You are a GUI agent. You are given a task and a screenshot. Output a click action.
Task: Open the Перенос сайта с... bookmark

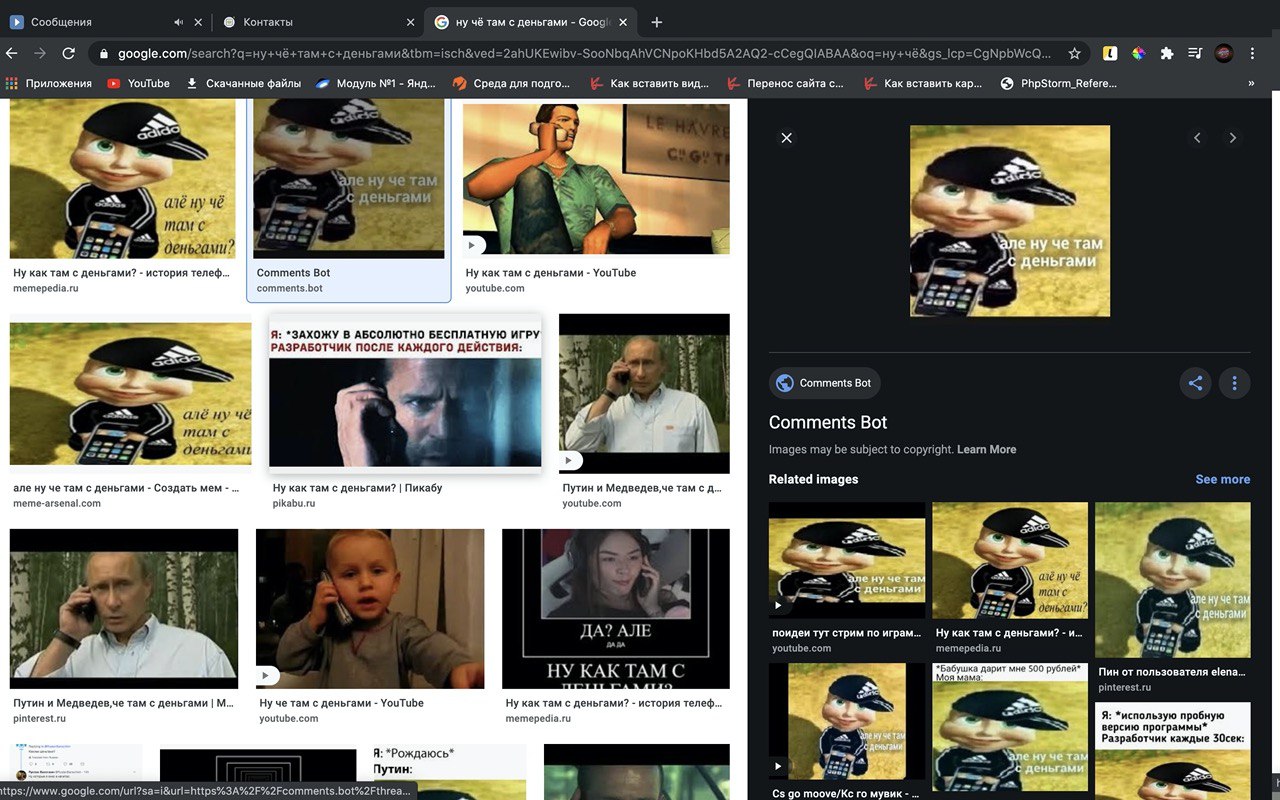(785, 83)
